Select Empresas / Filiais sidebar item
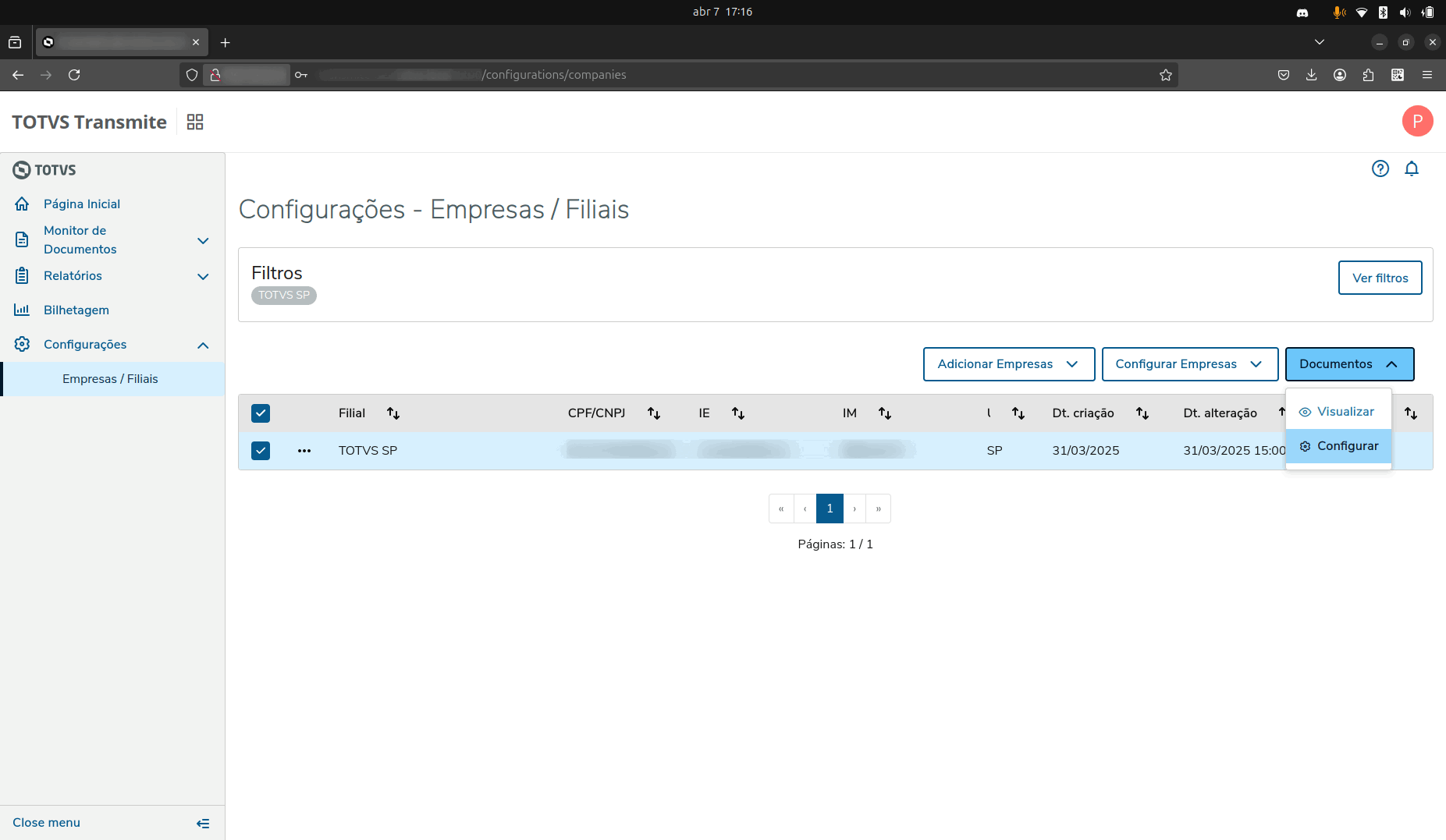The width and height of the screenshot is (1446, 840). [112, 379]
